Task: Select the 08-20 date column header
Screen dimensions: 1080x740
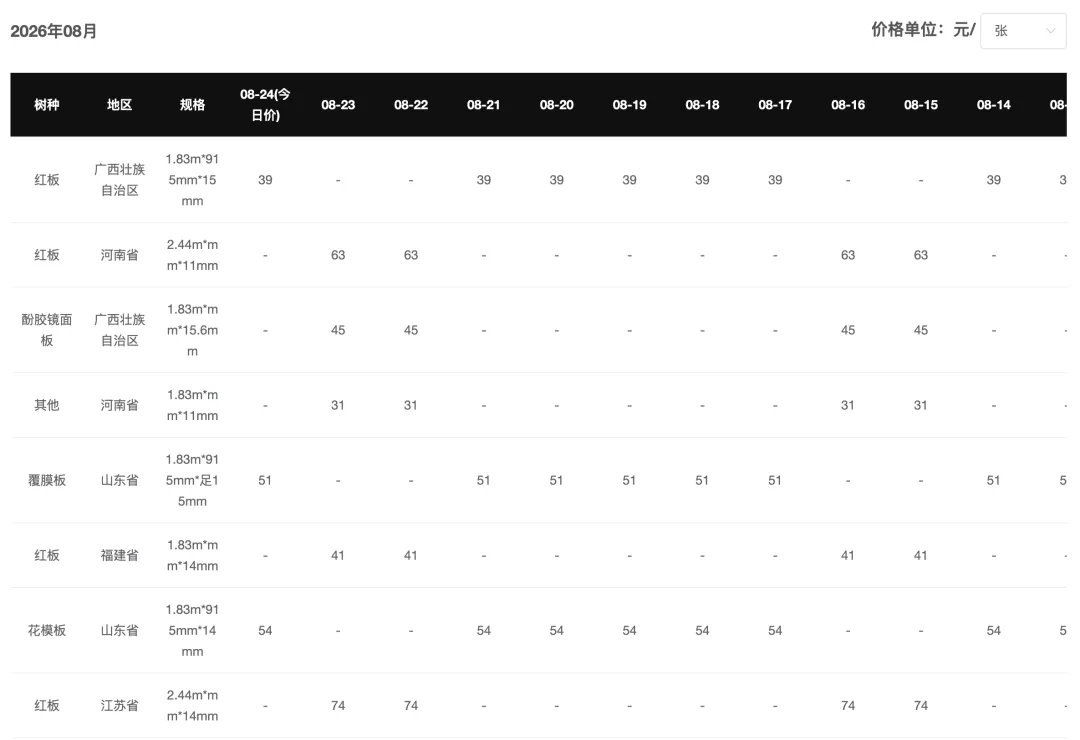Action: 557,105
